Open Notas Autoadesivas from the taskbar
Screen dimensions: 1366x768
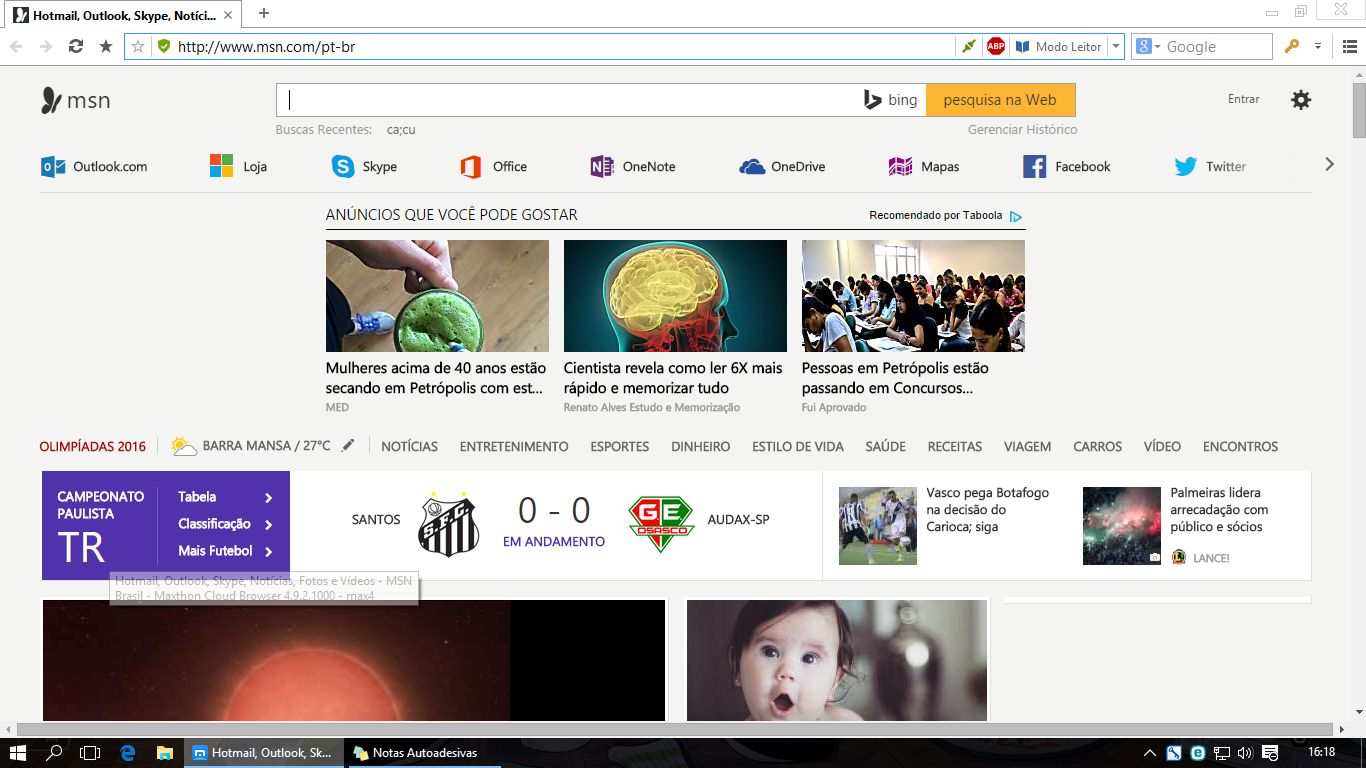tap(424, 753)
